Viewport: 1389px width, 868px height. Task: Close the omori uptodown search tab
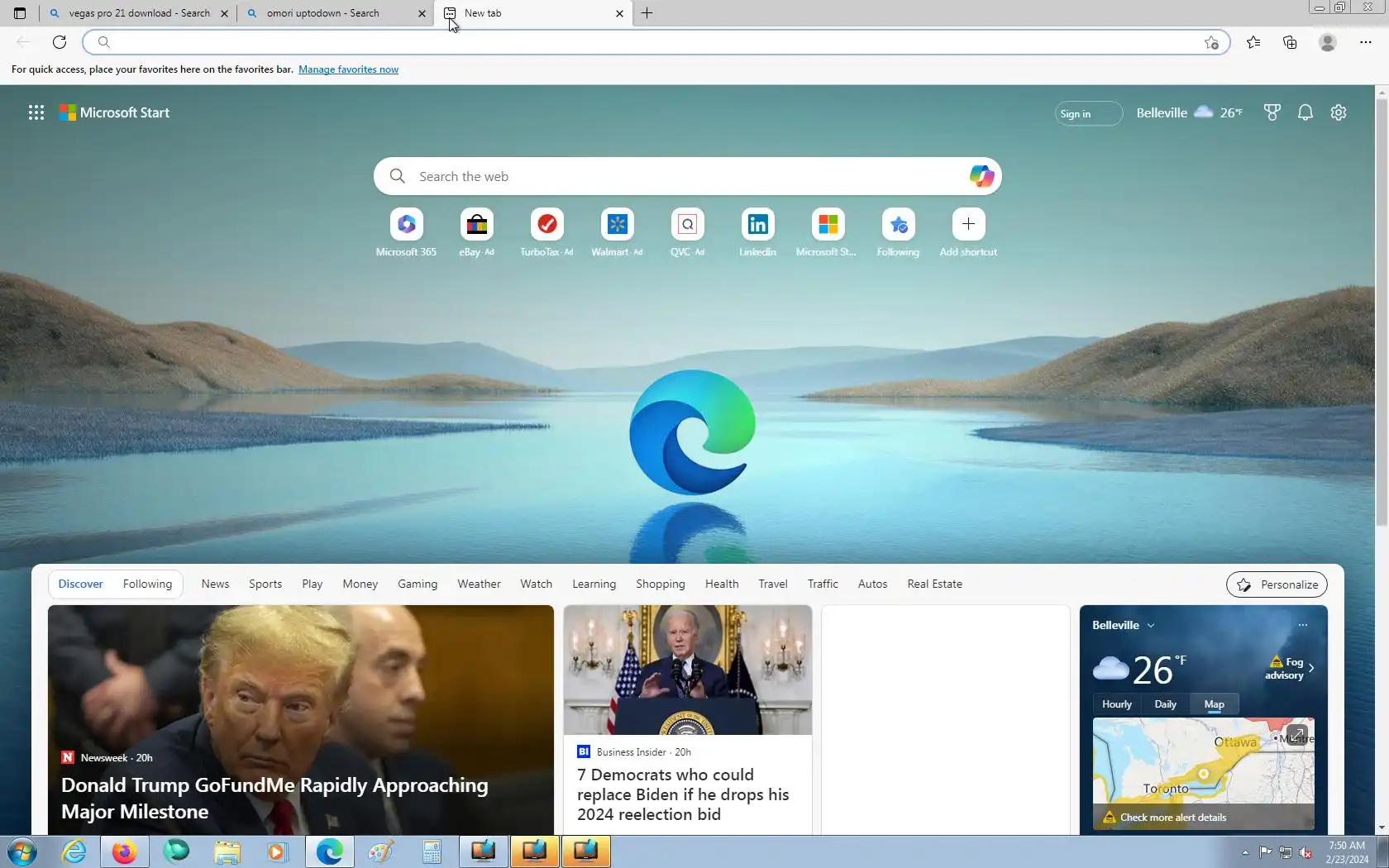point(422,13)
